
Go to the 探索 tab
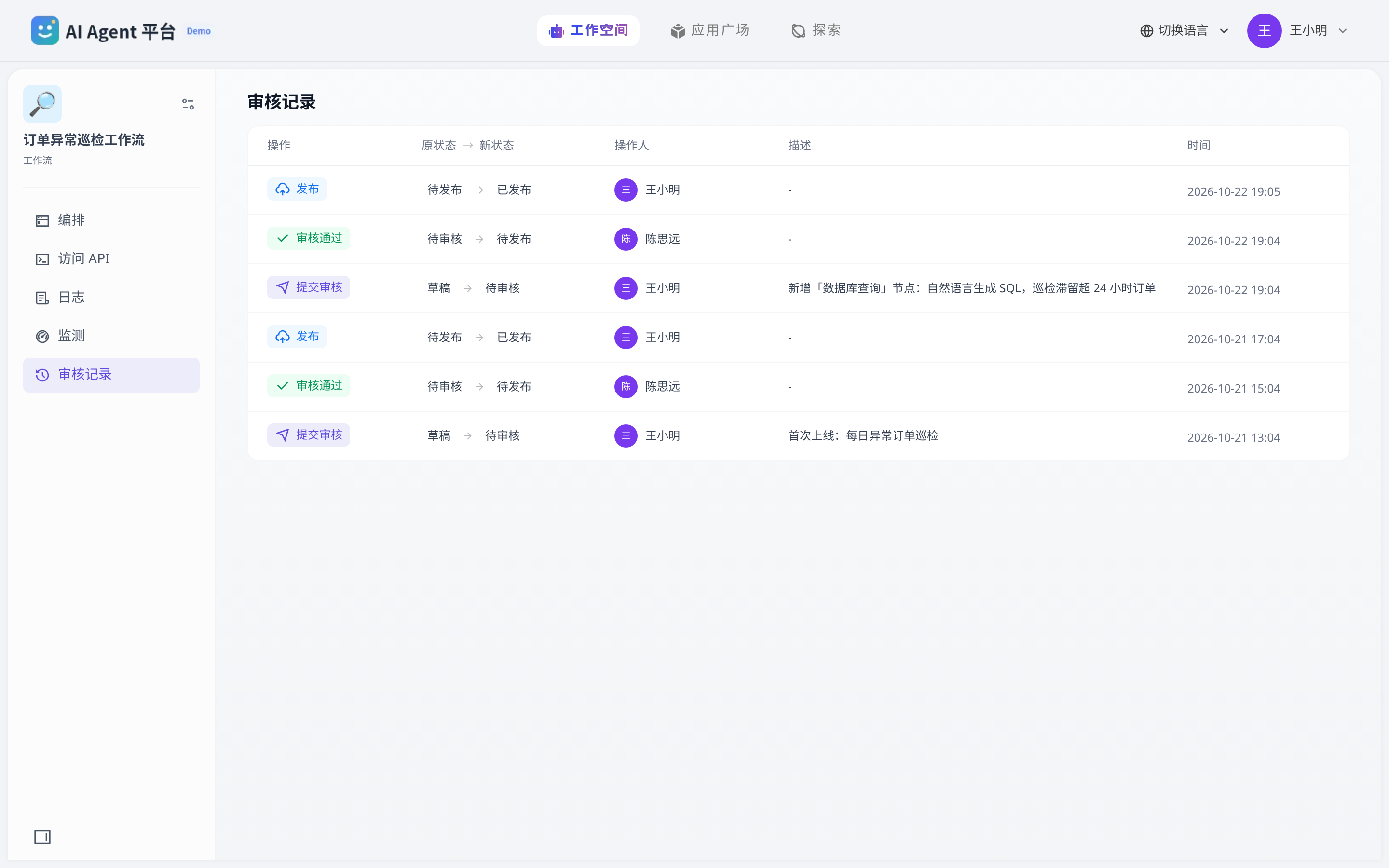click(816, 30)
